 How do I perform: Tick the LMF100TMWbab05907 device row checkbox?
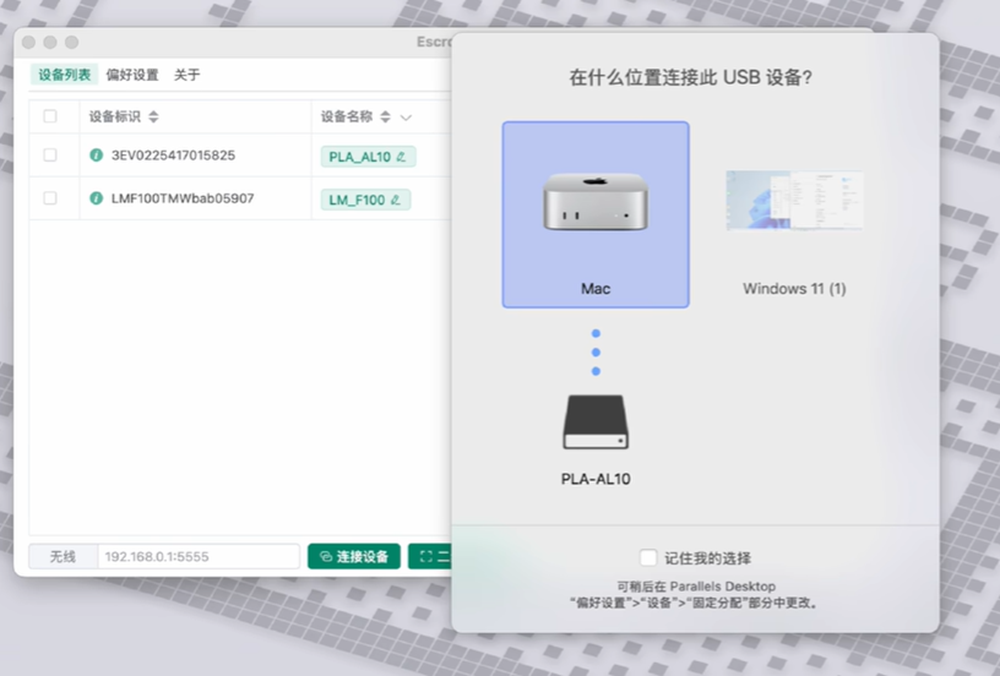tap(50, 199)
